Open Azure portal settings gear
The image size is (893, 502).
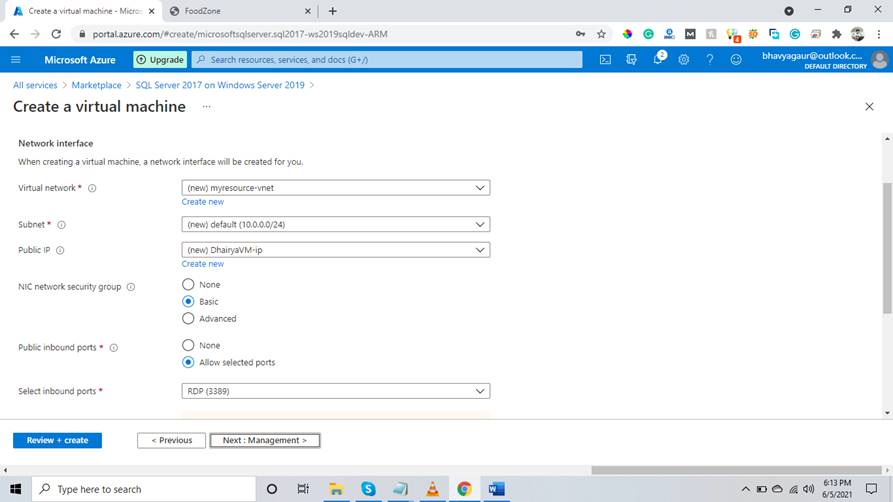(683, 59)
